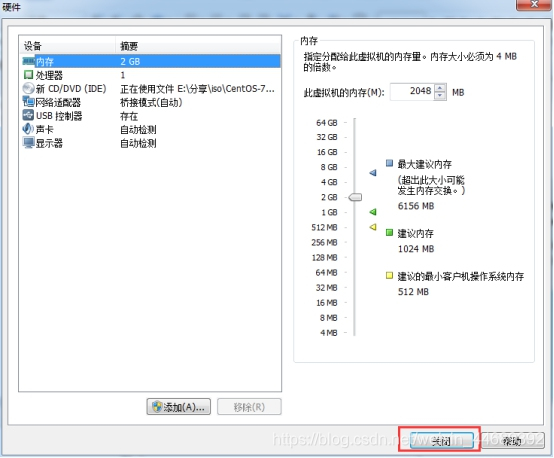Click the 4 MB slider scale label
Viewport: 554px width, 458px height.
coord(329,333)
